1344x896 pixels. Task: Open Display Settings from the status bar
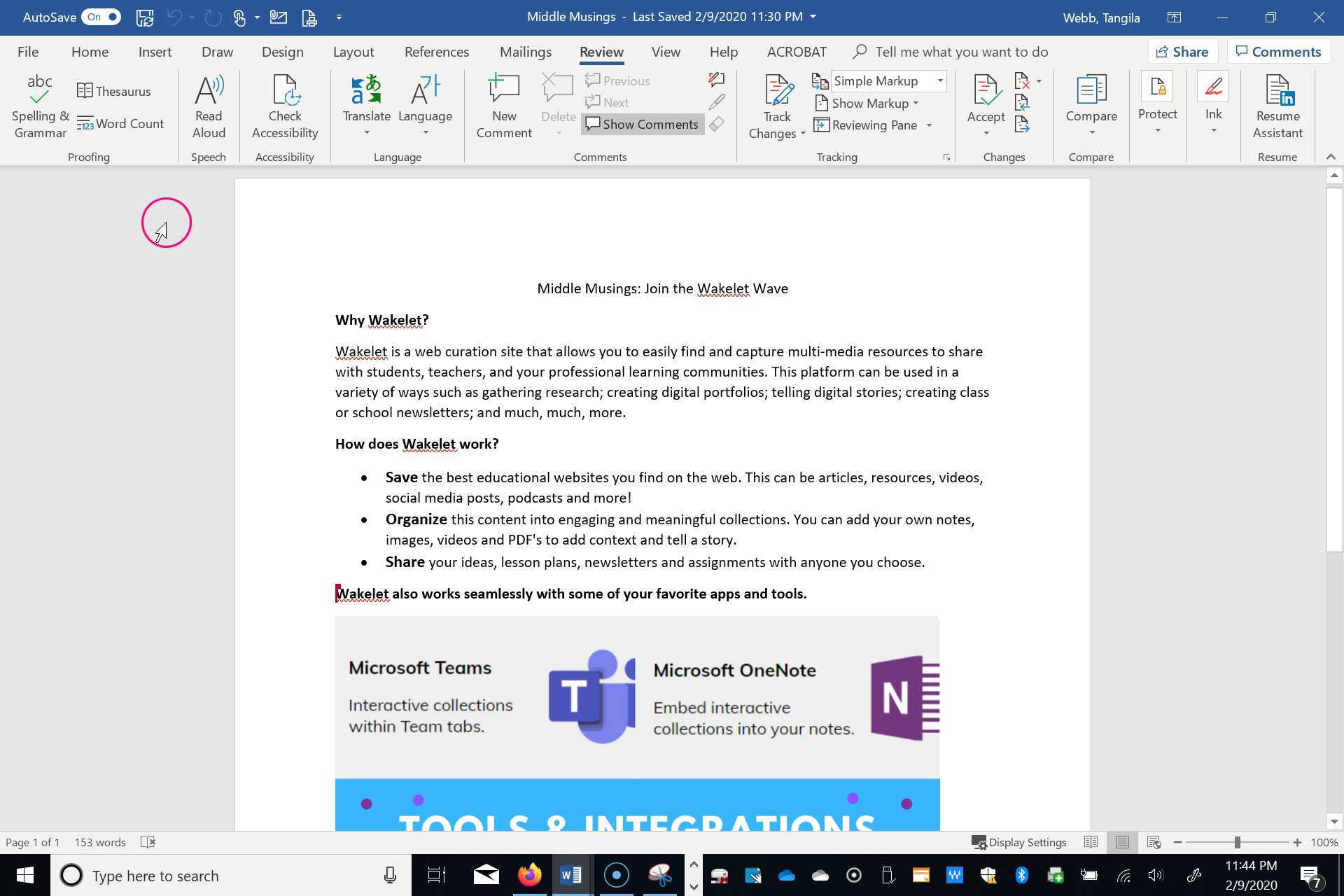click(1019, 842)
